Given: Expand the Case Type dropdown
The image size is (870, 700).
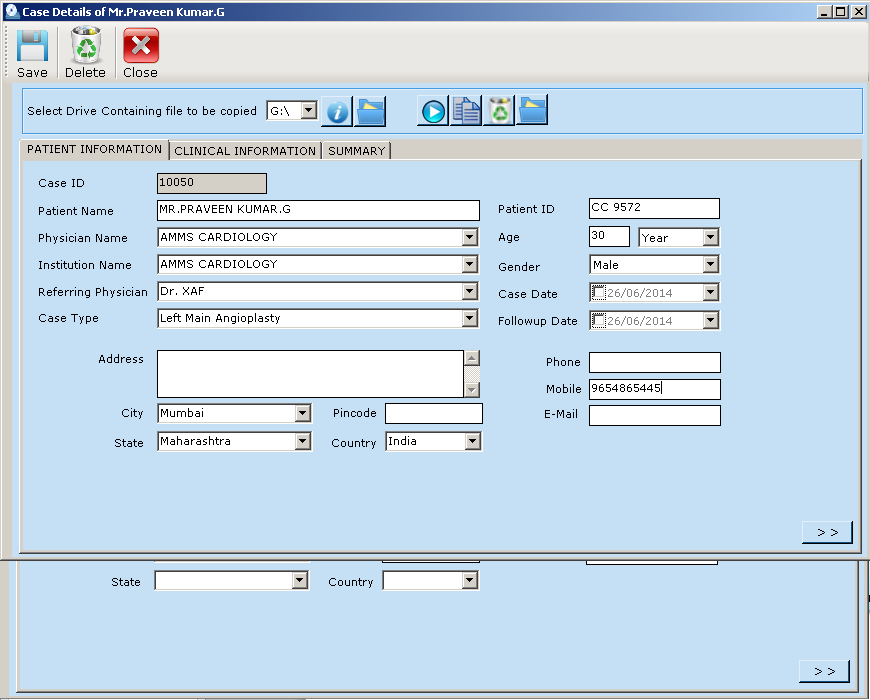Looking at the screenshot, I should (x=469, y=319).
